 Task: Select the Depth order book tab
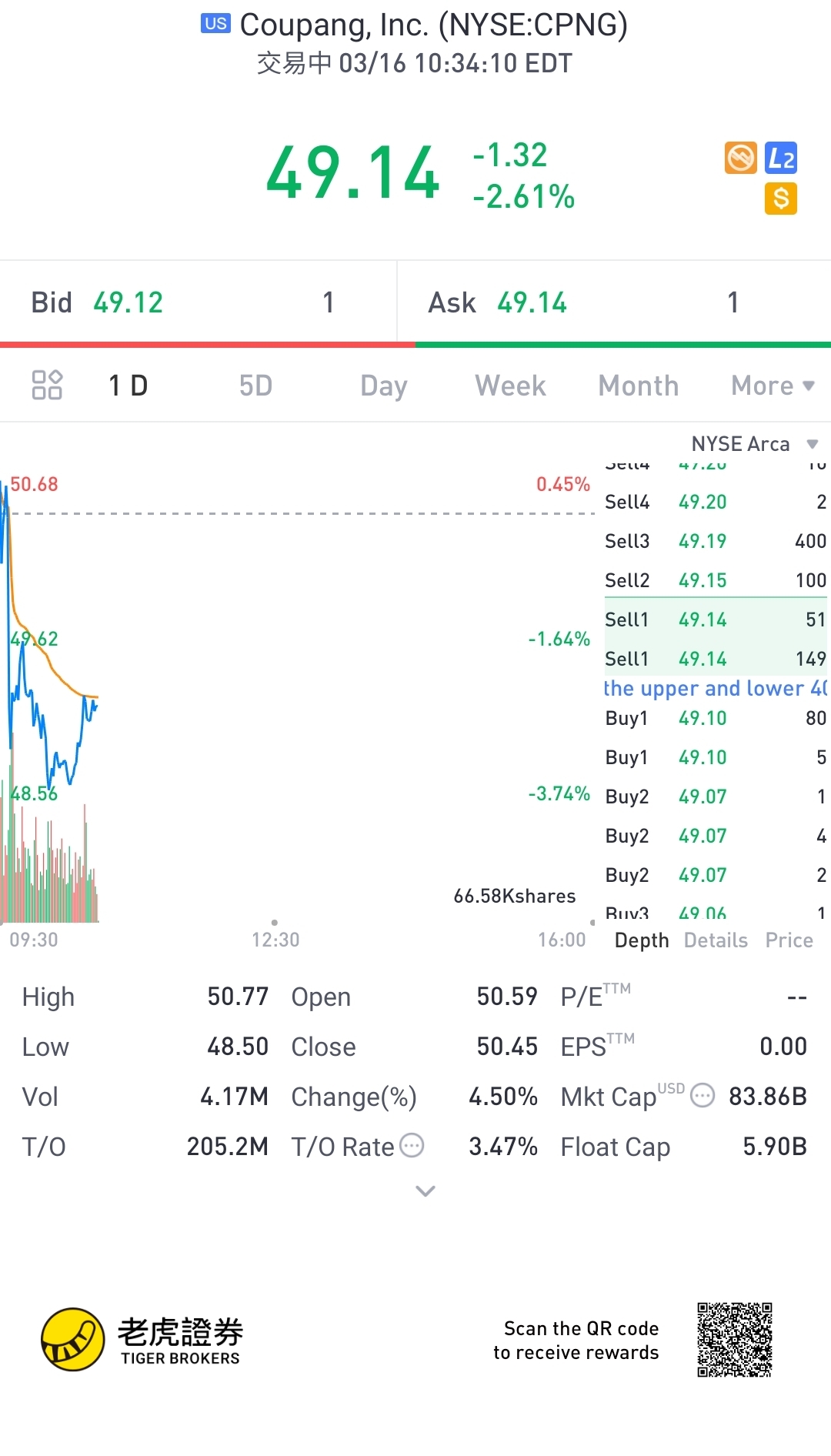pyautogui.click(x=642, y=940)
